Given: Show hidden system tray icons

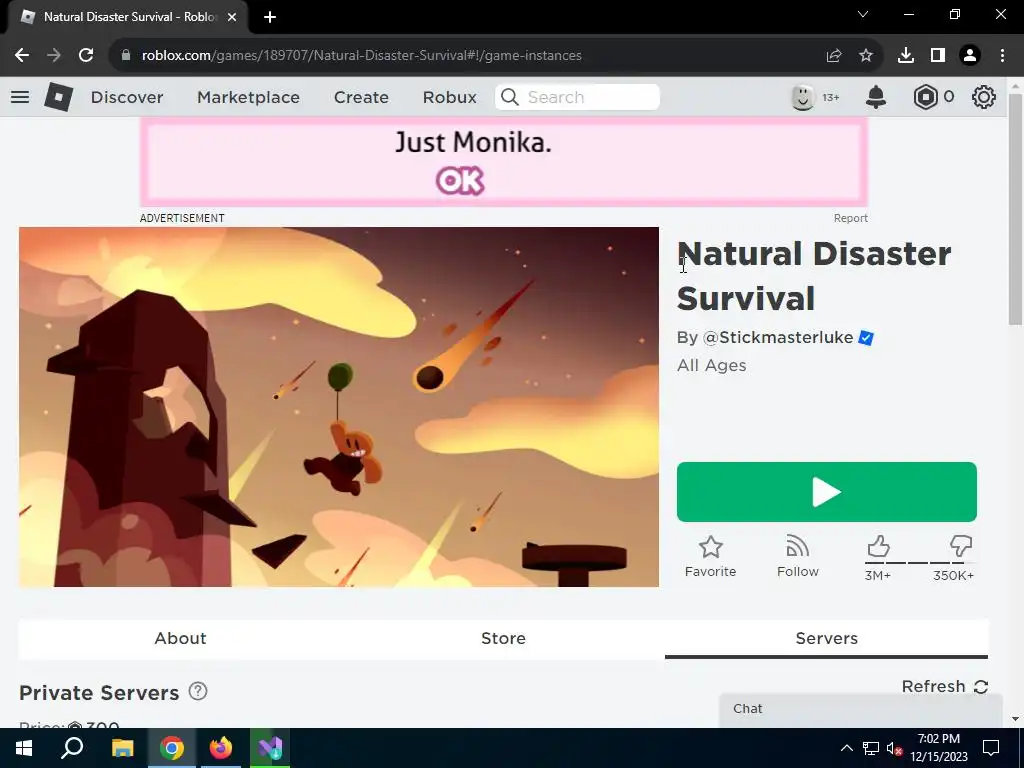Looking at the screenshot, I should pos(846,748).
